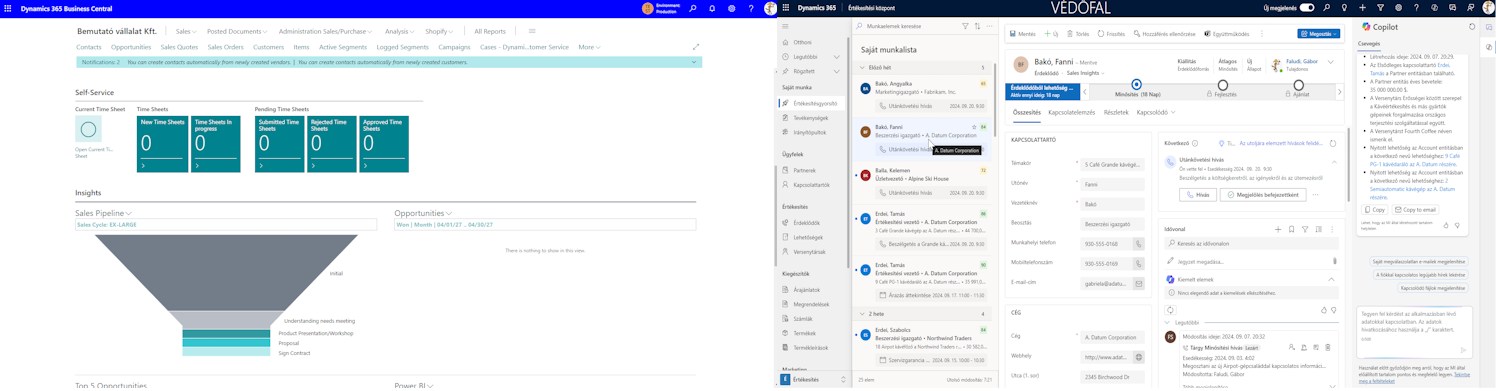The width and height of the screenshot is (1496, 391).
Task: Select the Fejlesztés process stage circle
Action: 1222,85
